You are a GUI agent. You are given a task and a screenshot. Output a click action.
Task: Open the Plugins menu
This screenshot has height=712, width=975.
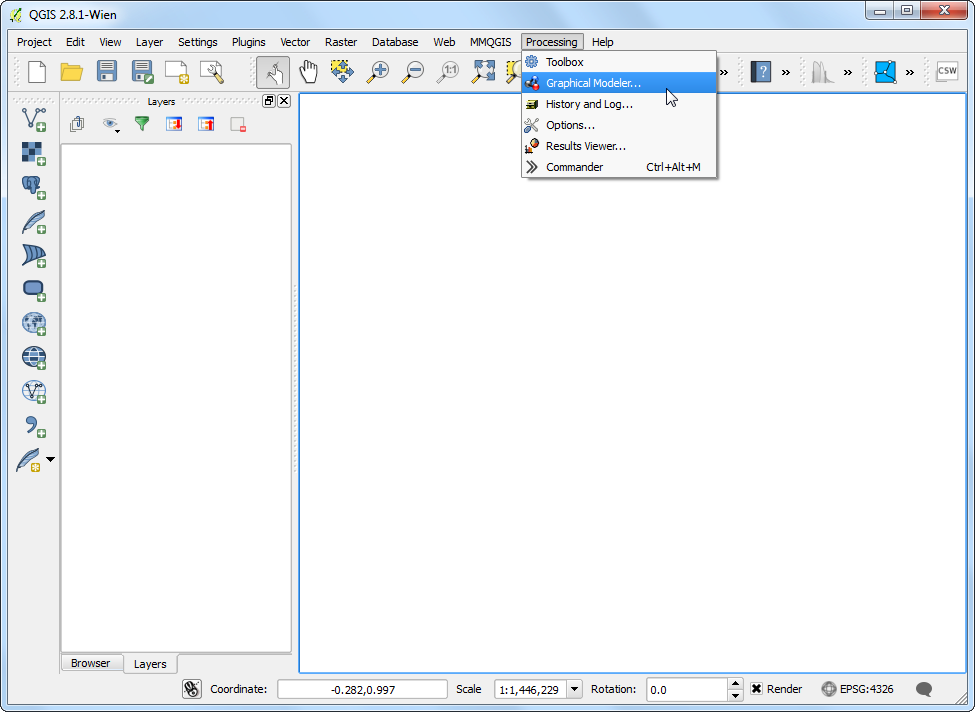point(249,42)
